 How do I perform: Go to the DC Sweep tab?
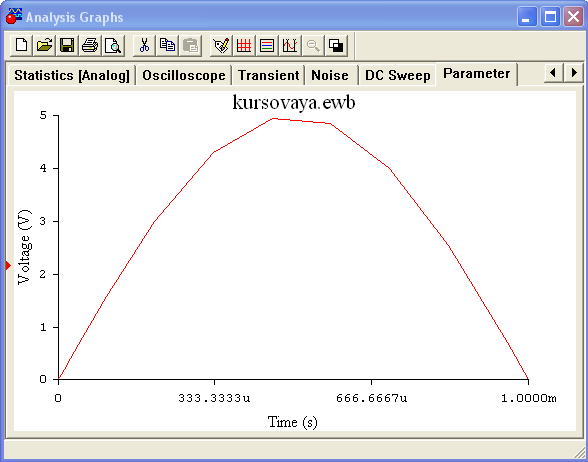tap(398, 75)
